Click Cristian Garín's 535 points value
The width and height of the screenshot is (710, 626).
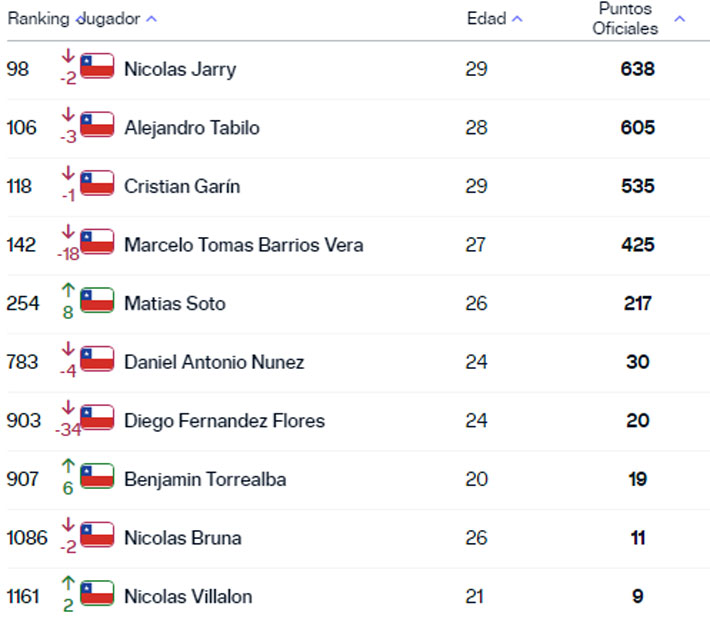(638, 187)
